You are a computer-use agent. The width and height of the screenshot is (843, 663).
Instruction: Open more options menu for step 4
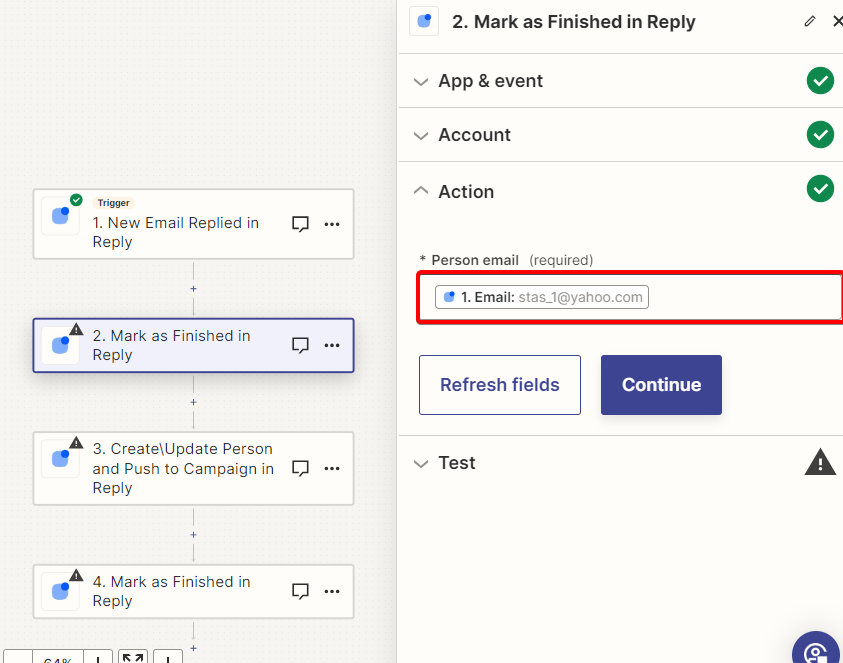coord(332,591)
